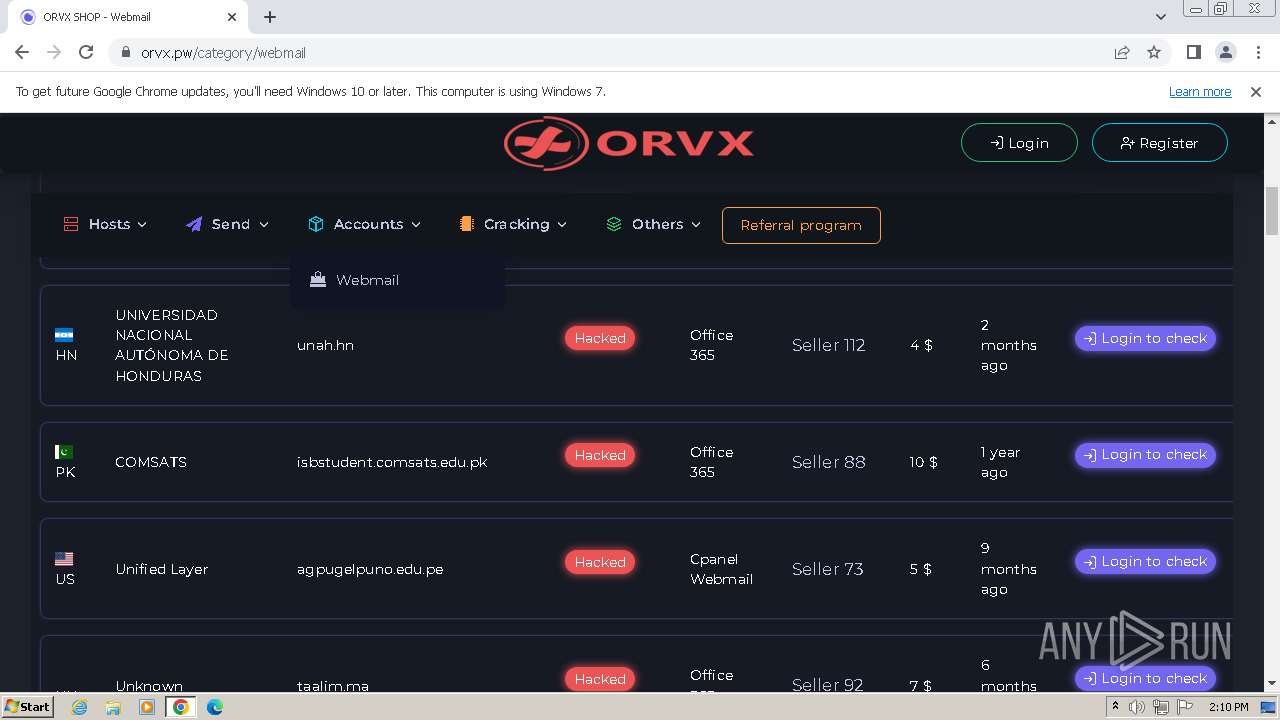Screen dimensions: 1280x720
Task: Click the Honduras flag icon
Action: point(64,335)
